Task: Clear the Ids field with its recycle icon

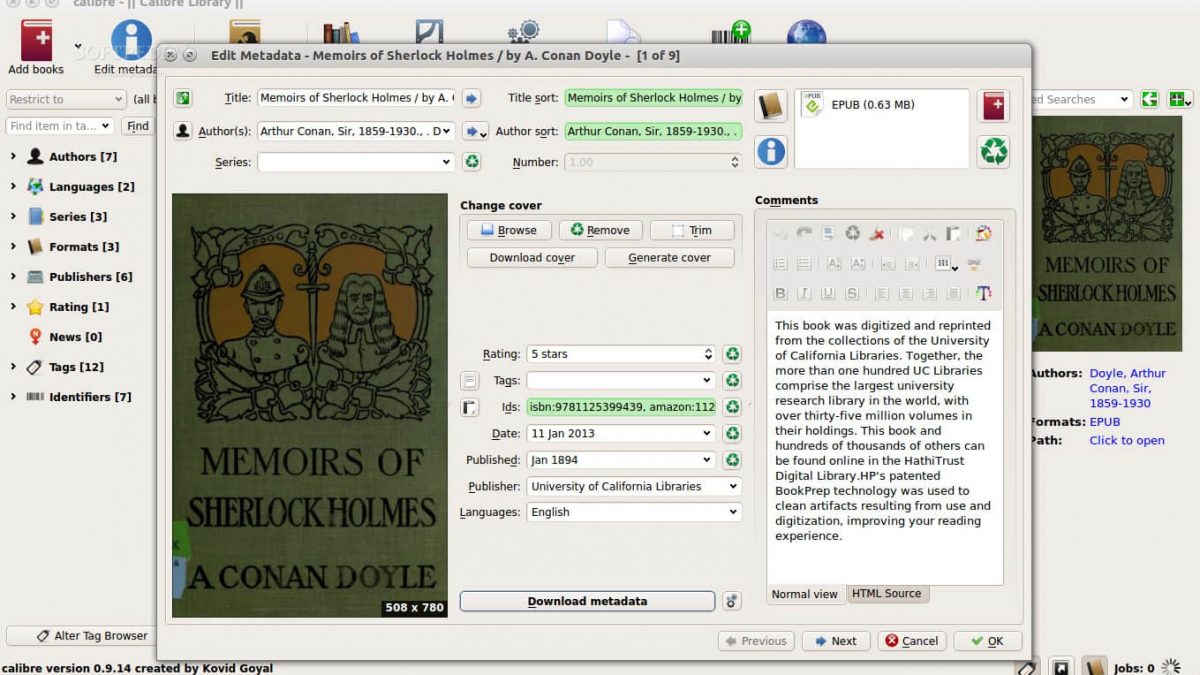Action: [x=733, y=407]
